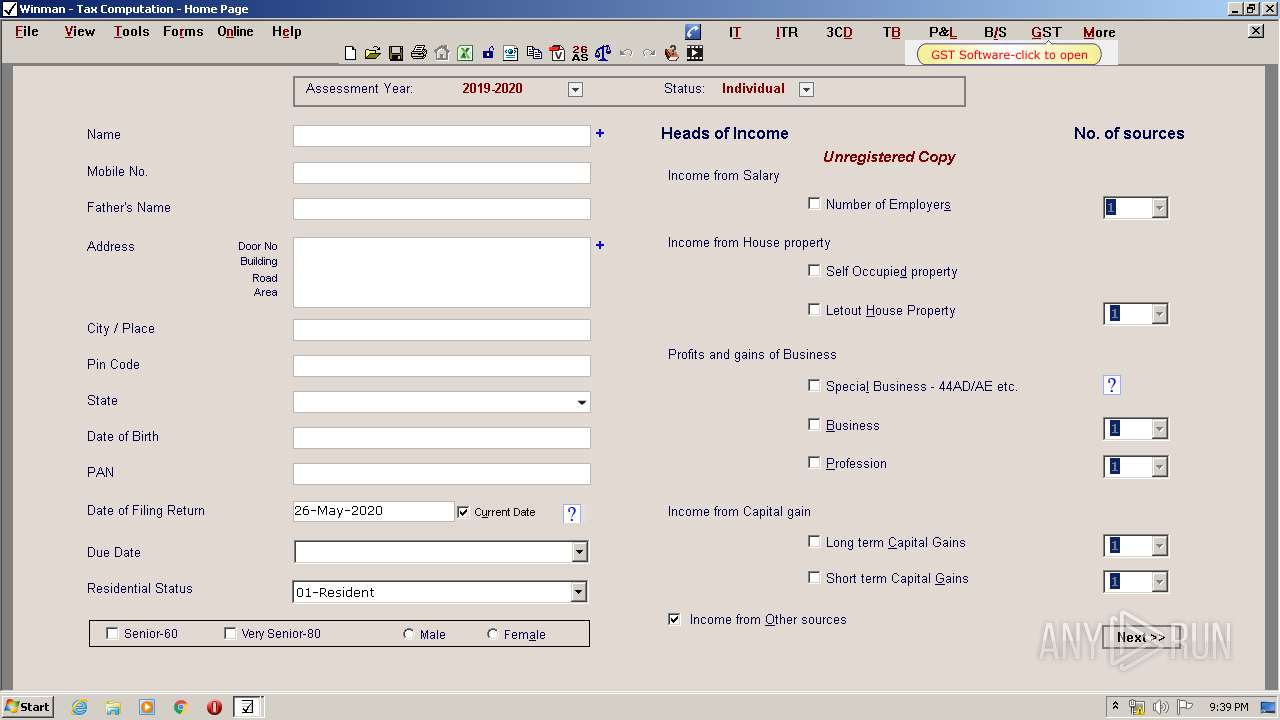Open the Due Date dropdown

coord(579,552)
